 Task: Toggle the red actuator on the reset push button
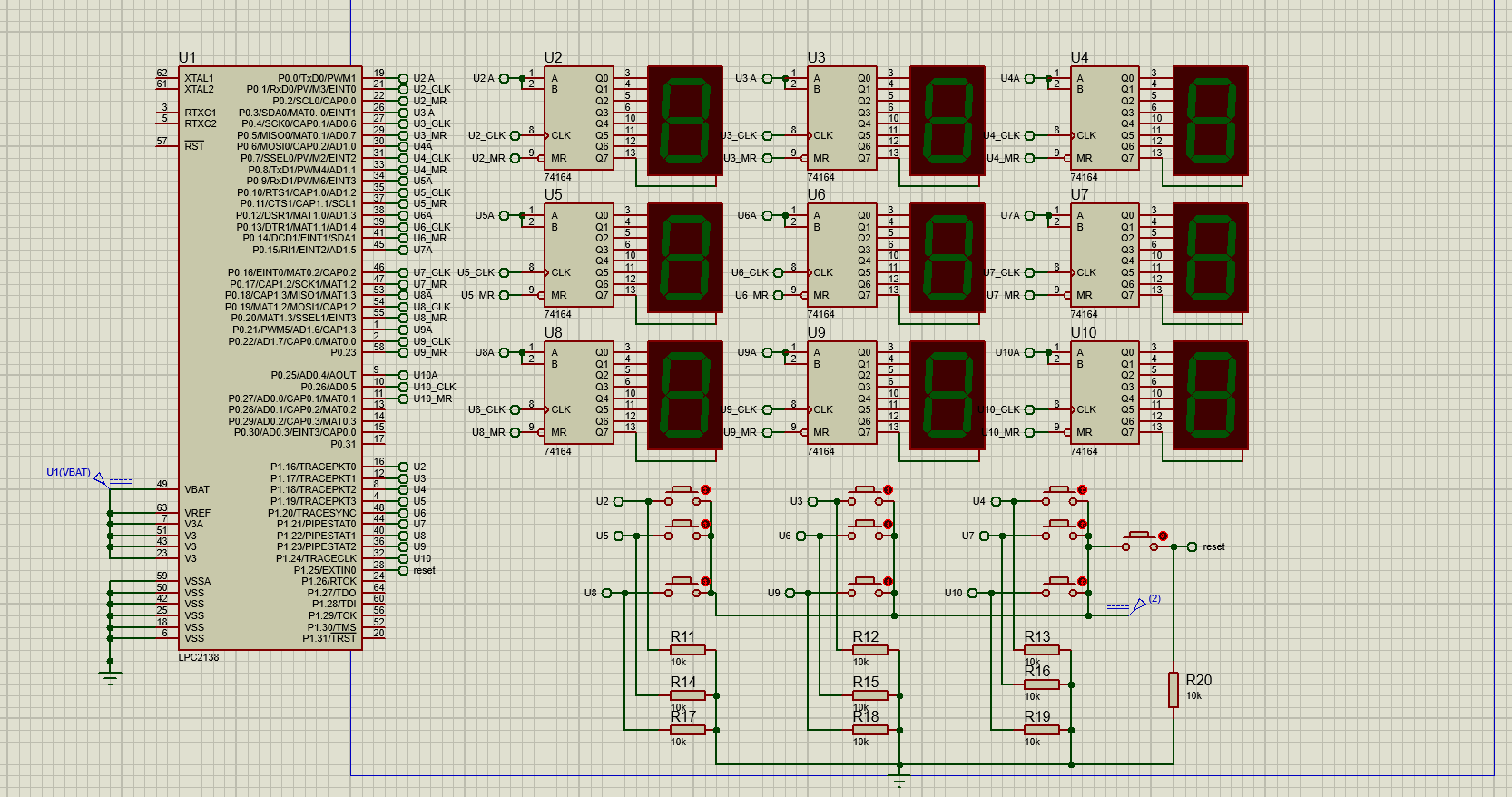(x=1163, y=536)
